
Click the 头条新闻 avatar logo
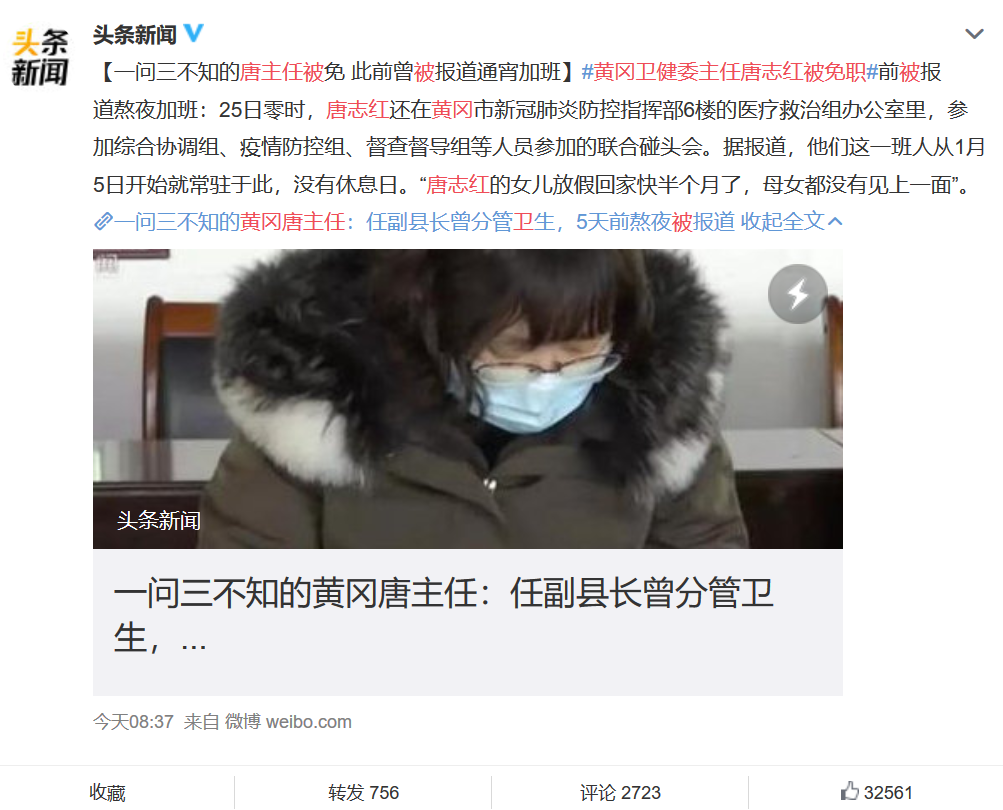tap(40, 57)
